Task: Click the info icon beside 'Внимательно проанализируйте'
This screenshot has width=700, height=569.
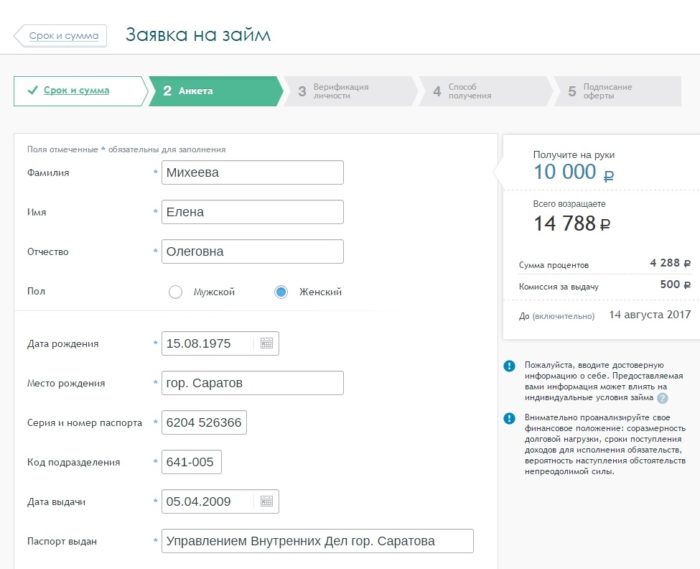Action: tap(509, 419)
